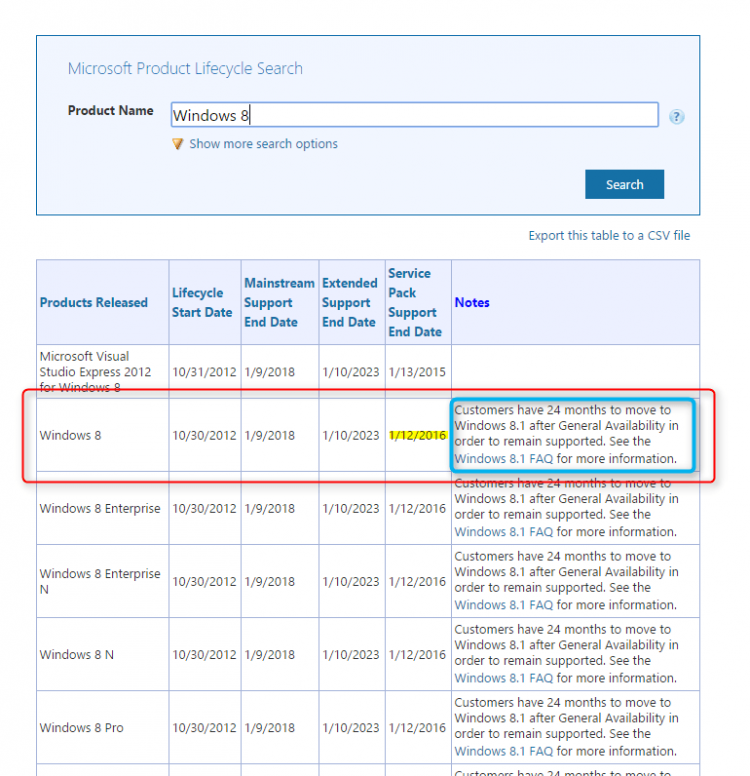Click 1/10/2023 date in Windows 8 Pro row
750x776 pixels.
(350, 728)
